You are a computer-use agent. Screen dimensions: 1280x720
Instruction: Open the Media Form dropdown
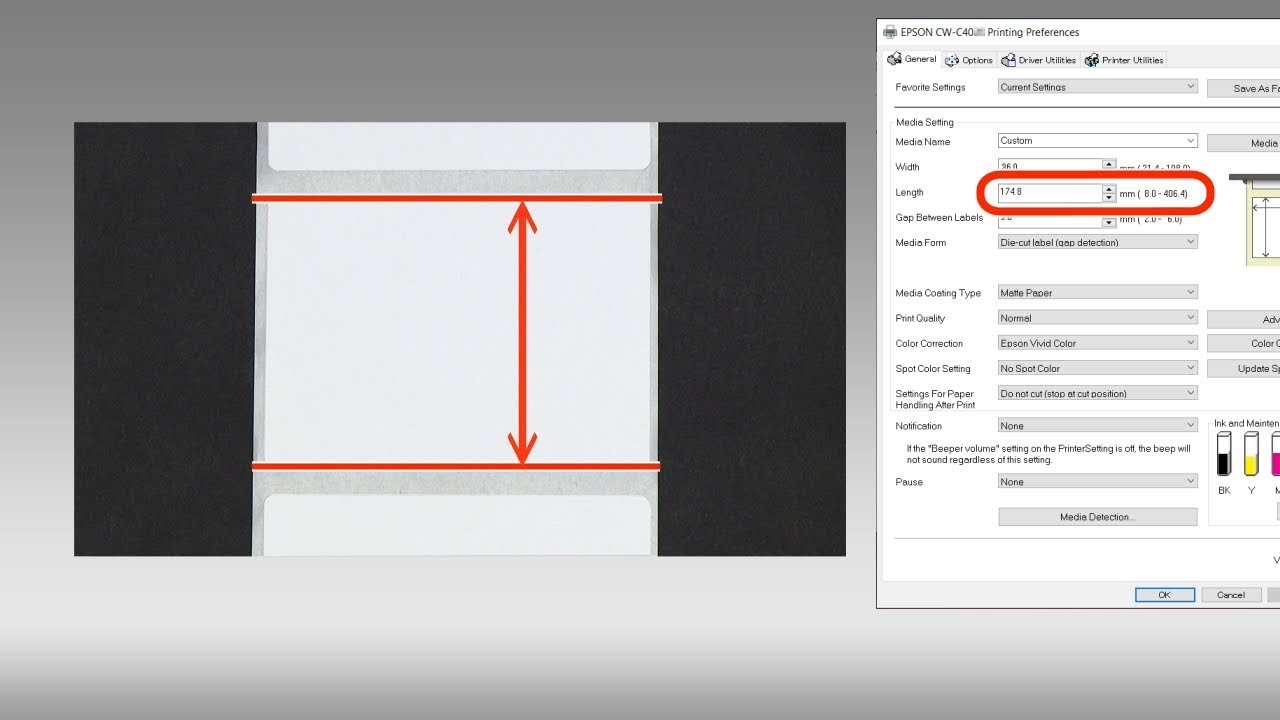point(1097,242)
